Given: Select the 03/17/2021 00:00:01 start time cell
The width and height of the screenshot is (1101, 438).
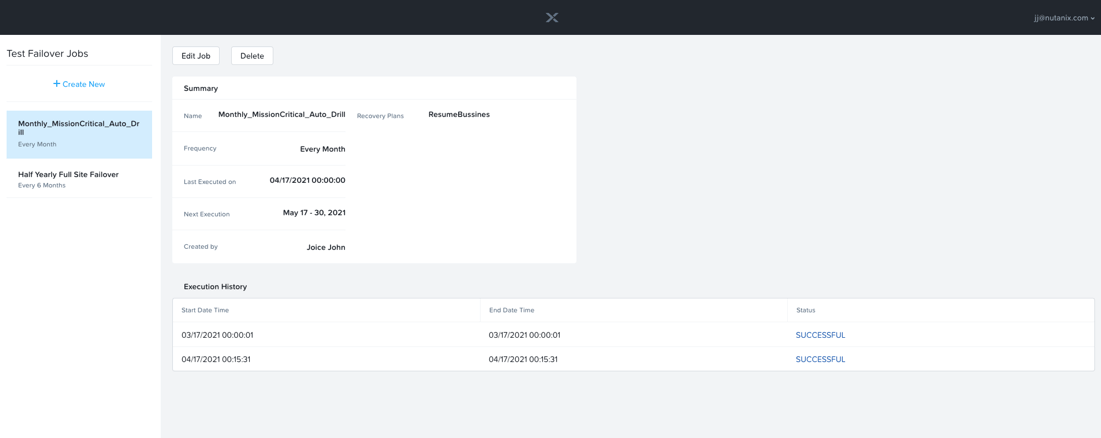Looking at the screenshot, I should point(217,335).
